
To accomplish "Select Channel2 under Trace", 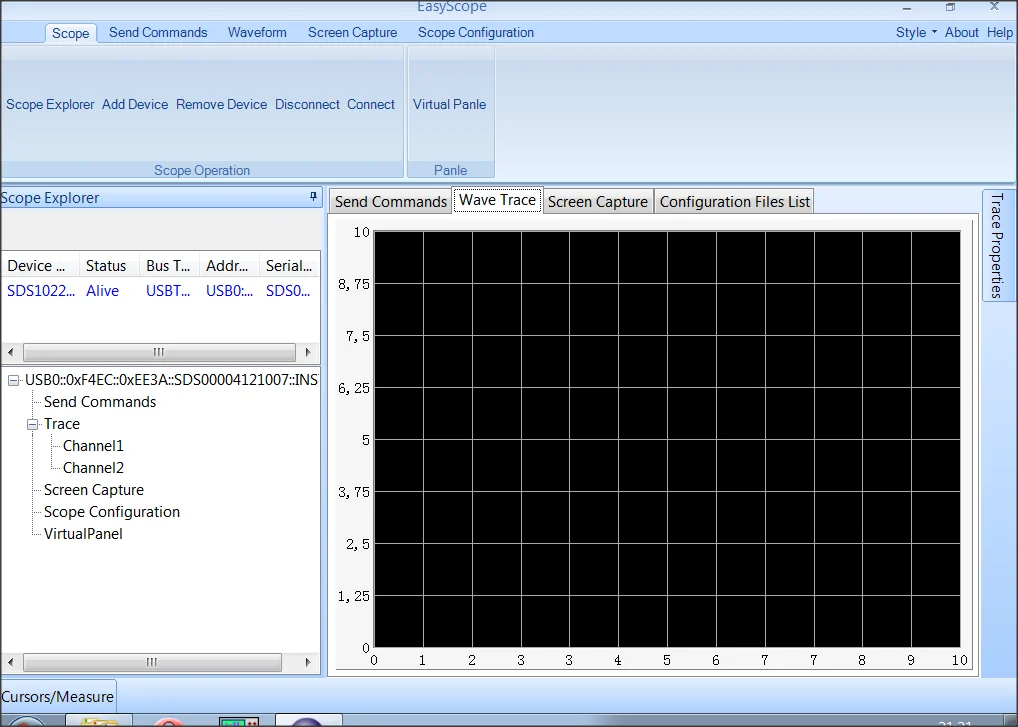I will coord(93,468).
